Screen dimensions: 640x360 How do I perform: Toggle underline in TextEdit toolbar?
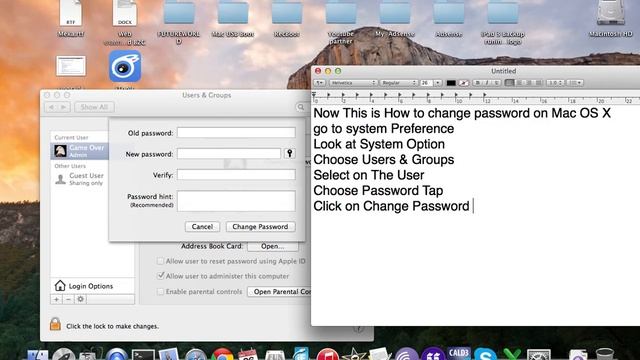[496, 83]
